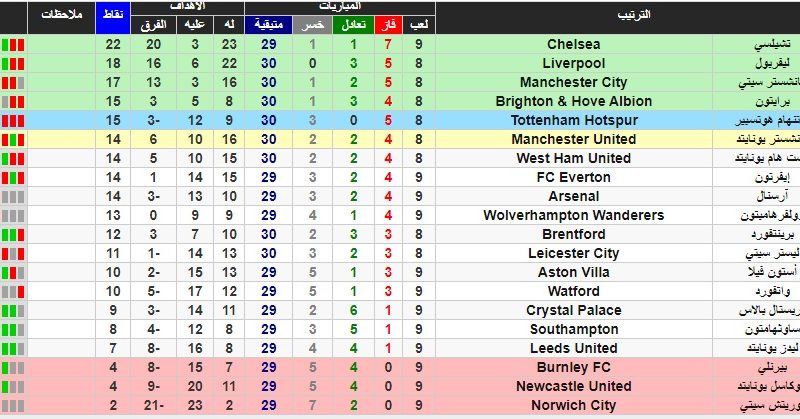Click Tottenham Hotspur's form indicator bars

(13, 121)
